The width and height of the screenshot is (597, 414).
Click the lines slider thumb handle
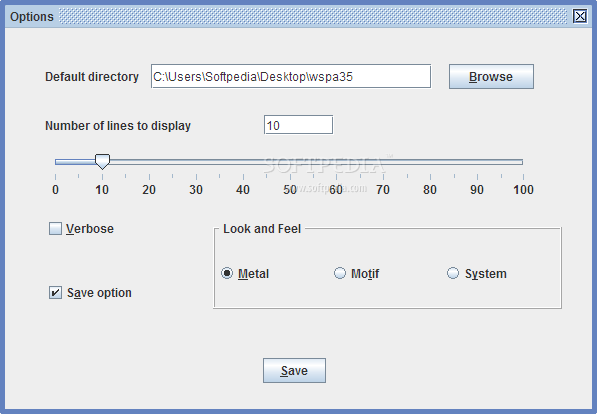tap(102, 161)
